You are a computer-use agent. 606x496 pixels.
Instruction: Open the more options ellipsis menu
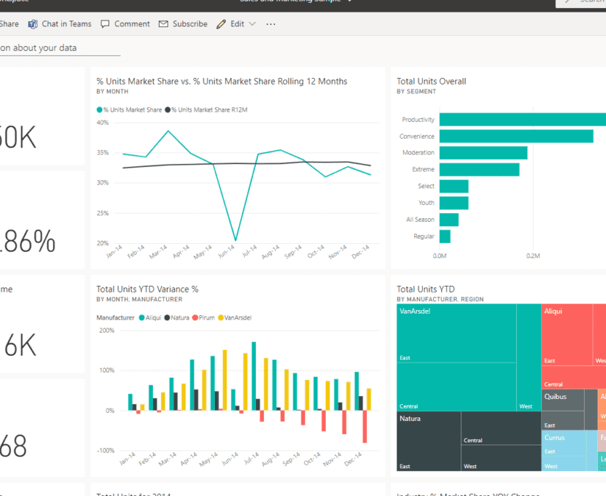[x=271, y=24]
